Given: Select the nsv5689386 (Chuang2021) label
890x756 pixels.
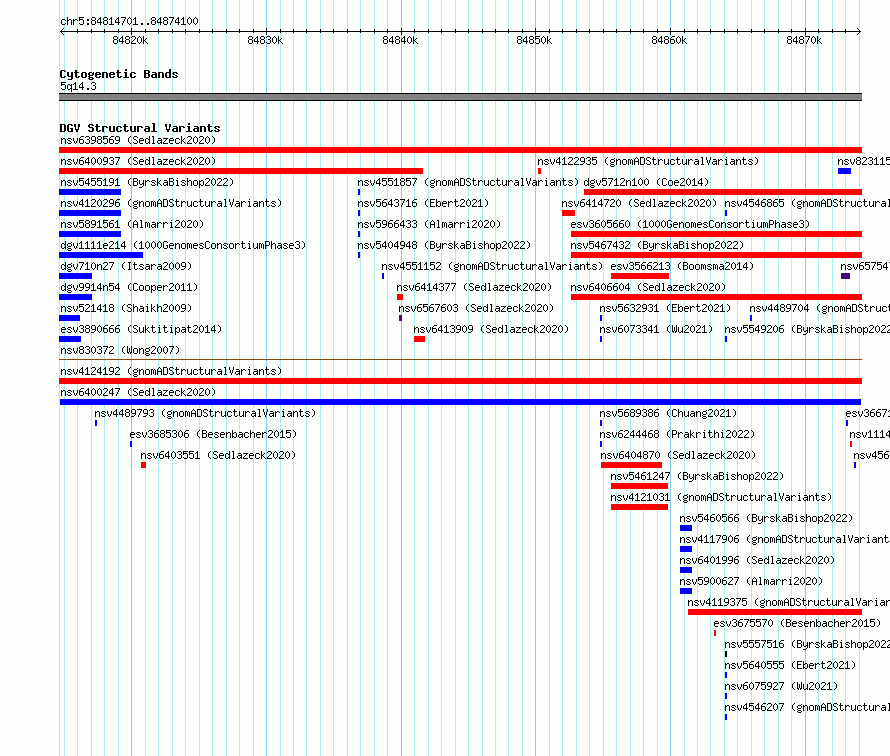Looking at the screenshot, I should [x=668, y=413].
